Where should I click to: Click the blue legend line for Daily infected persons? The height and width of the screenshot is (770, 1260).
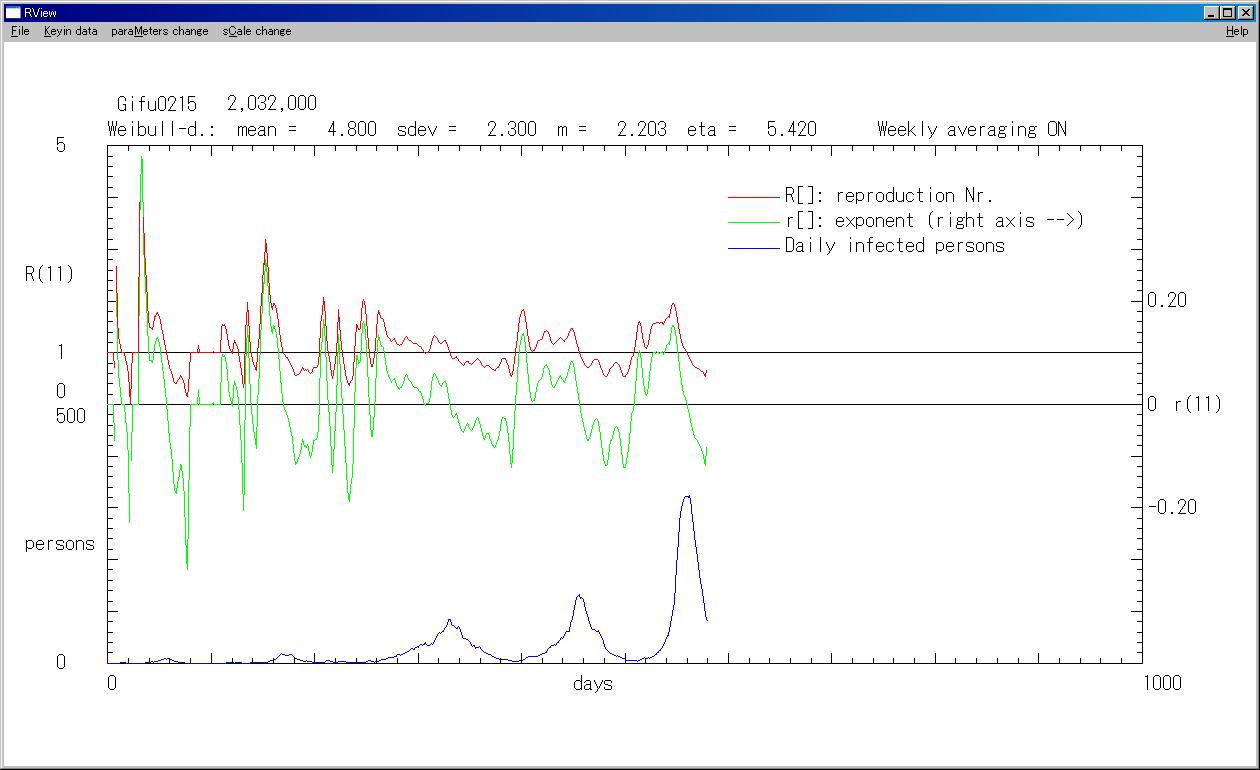click(x=753, y=247)
